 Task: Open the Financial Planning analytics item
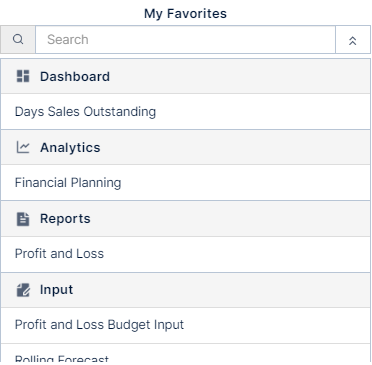click(186, 183)
